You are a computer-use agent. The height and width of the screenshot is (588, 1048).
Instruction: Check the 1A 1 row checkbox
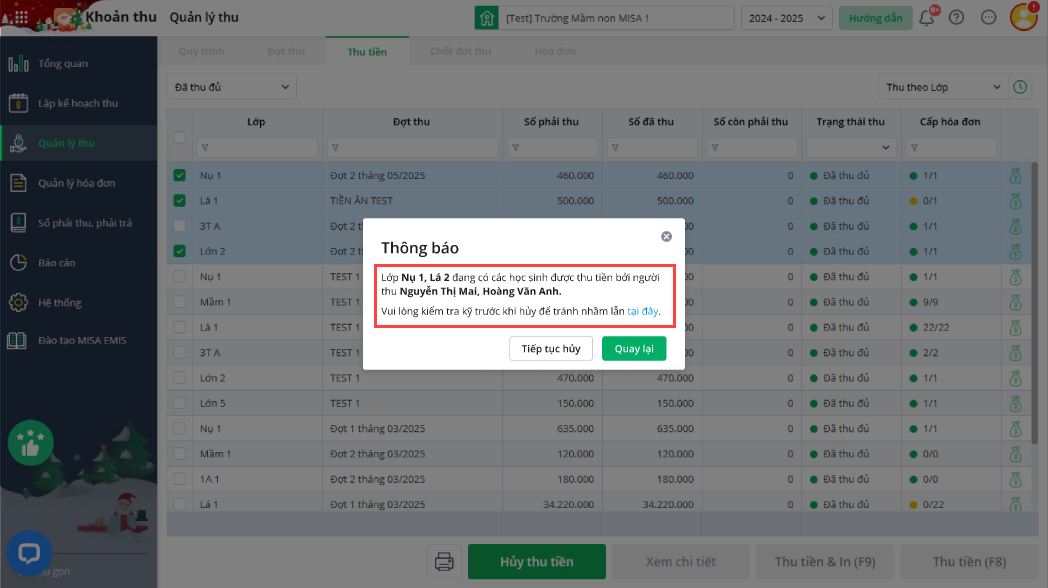coord(179,479)
